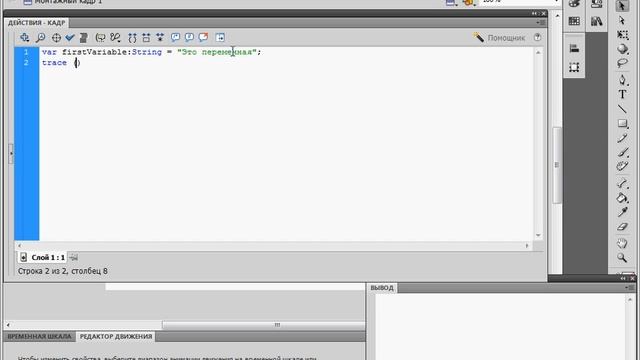This screenshot has height=360, width=640.
Task: Click Remove comment icon
Action: tap(203, 38)
